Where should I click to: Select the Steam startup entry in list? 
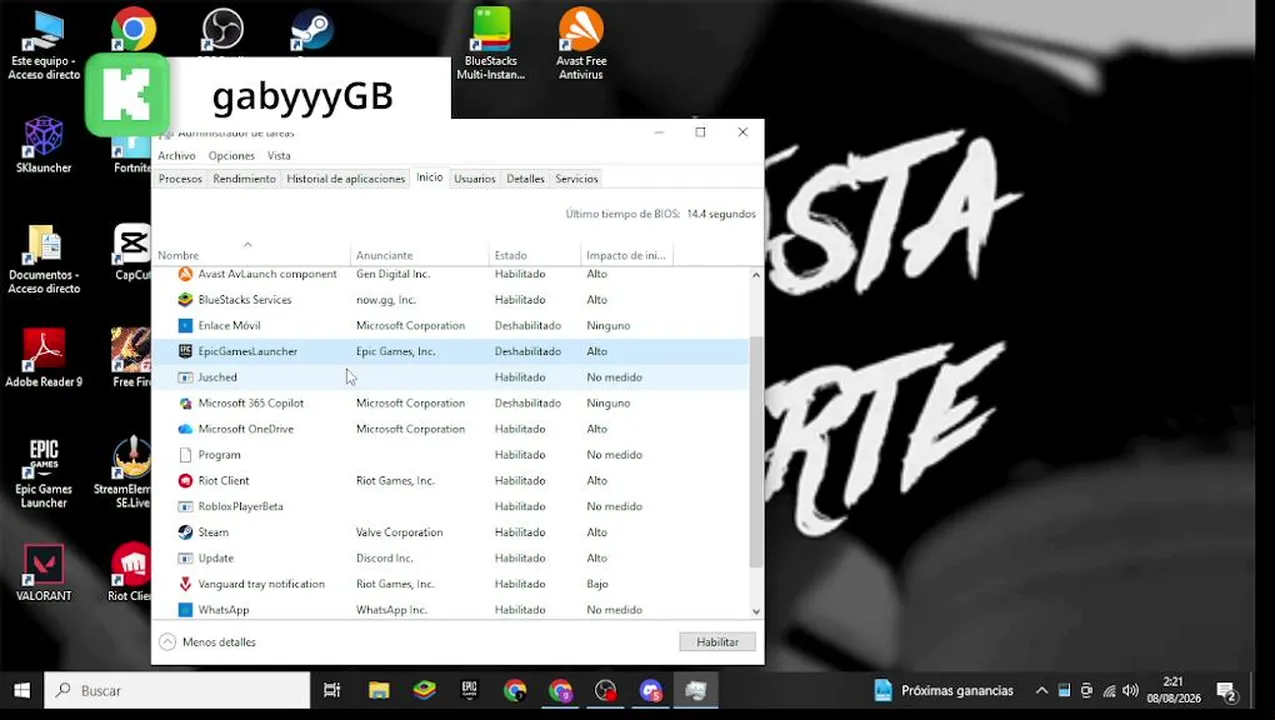[x=450, y=533]
